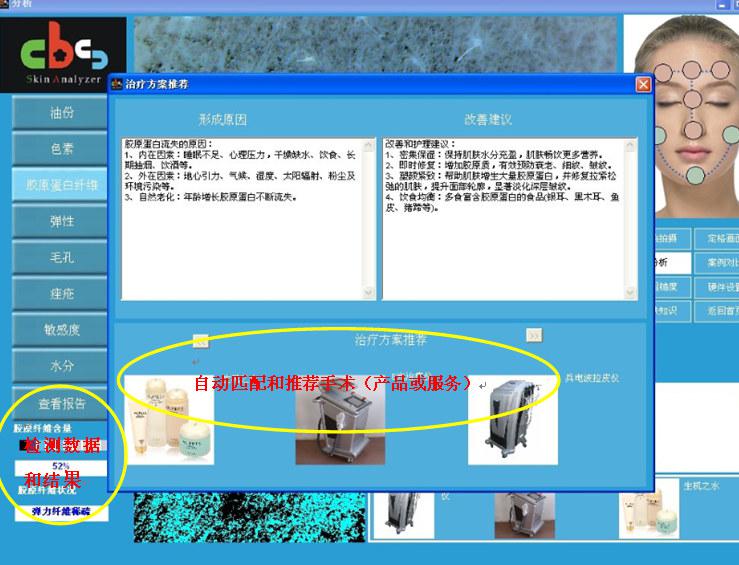Open the 敏感度 analysis

[62, 330]
